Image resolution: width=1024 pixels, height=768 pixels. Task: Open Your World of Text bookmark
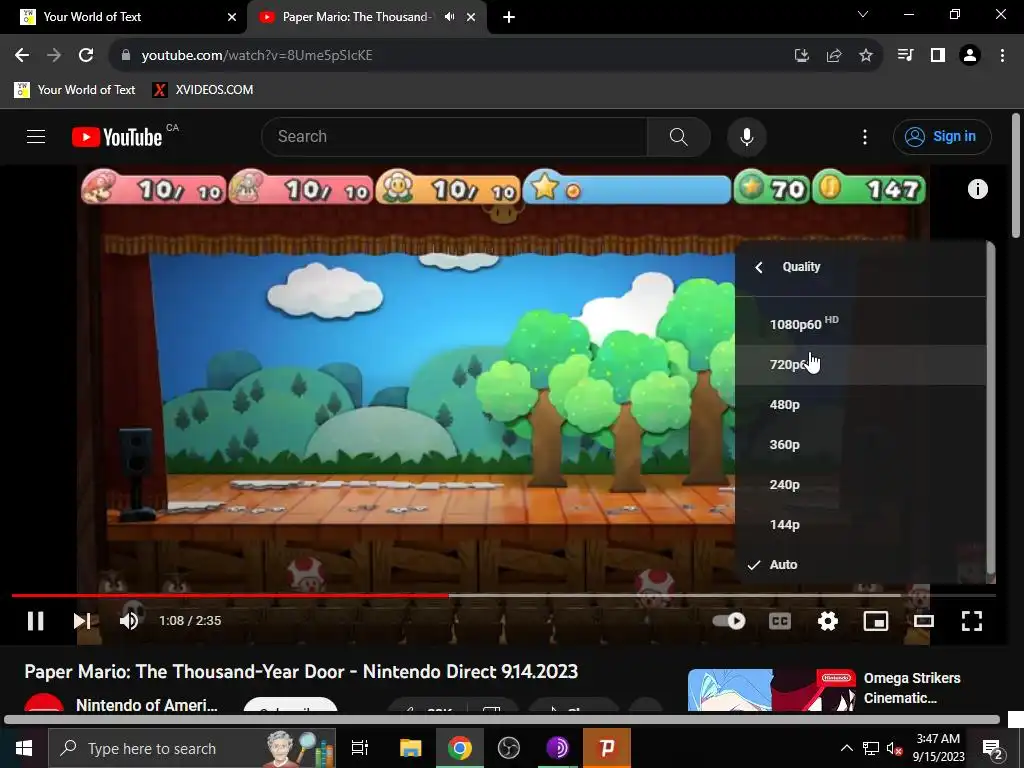[75, 90]
